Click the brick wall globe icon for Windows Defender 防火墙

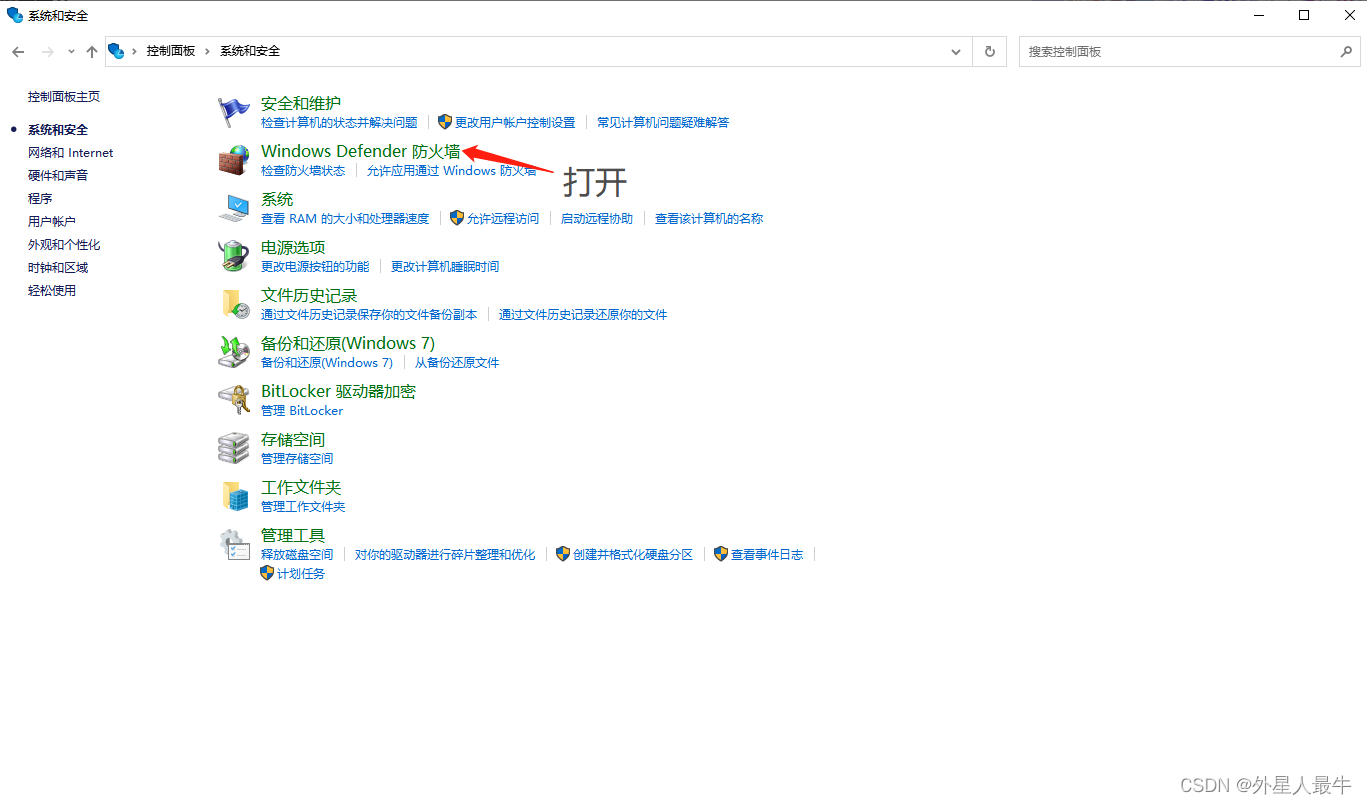pos(234,160)
